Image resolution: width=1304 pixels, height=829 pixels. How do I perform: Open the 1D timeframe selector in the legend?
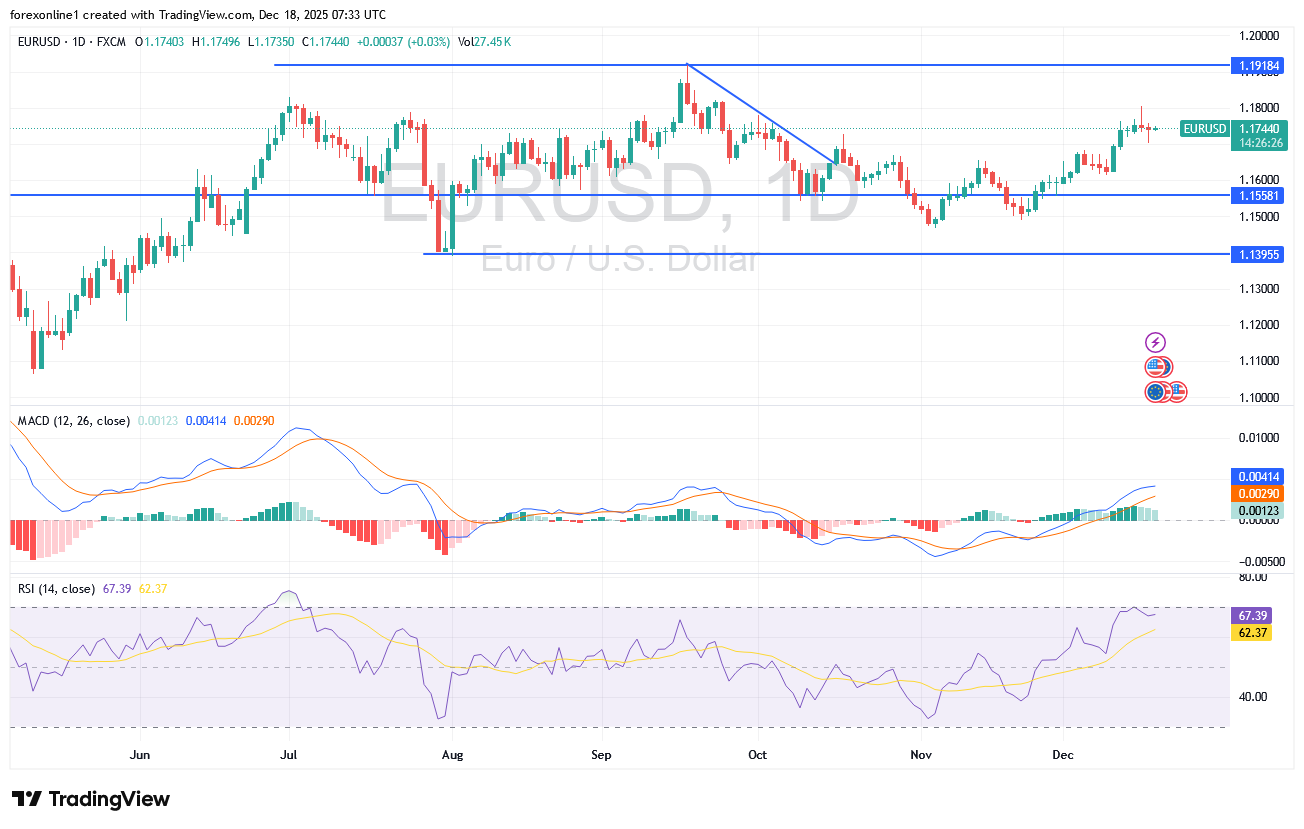[x=79, y=43]
